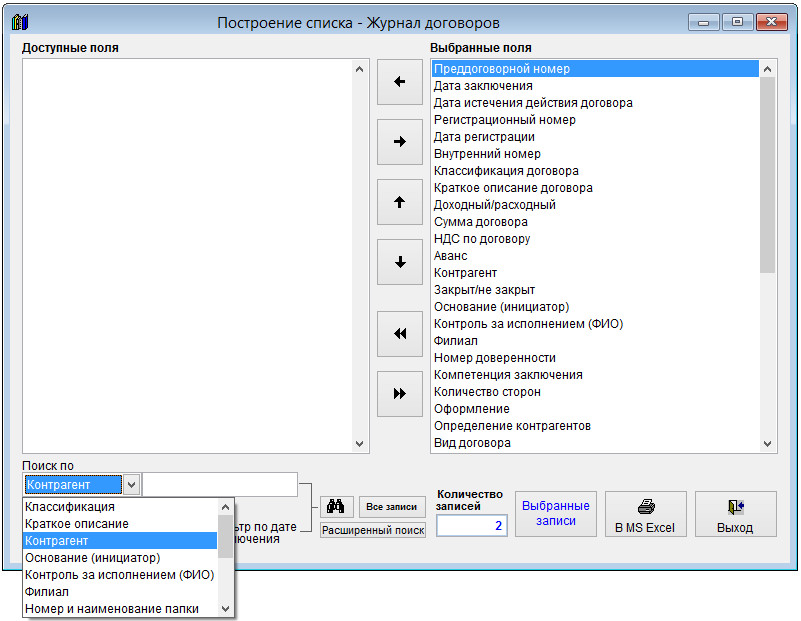Select Преддоговорной номер in selected fields
The image size is (801, 621).
tap(595, 69)
